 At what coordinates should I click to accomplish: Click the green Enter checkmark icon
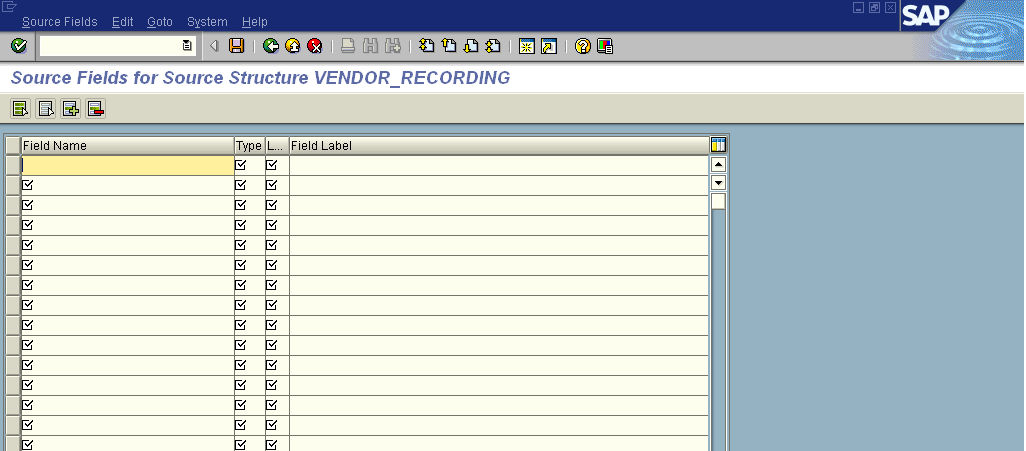[18, 46]
